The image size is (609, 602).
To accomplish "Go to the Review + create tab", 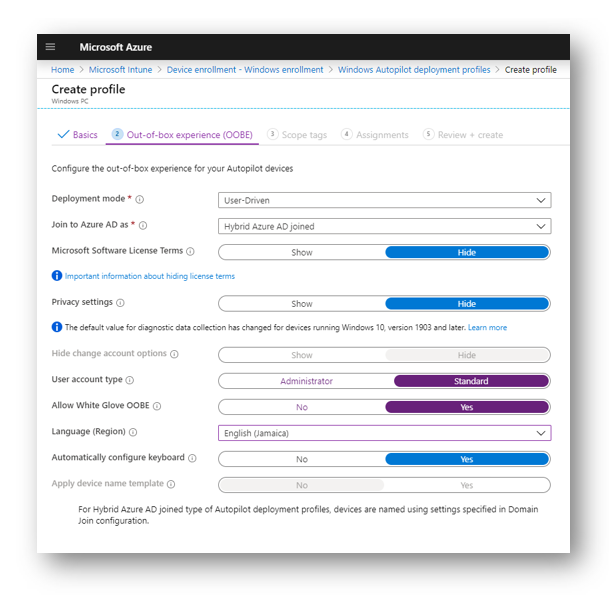I will [x=463, y=135].
